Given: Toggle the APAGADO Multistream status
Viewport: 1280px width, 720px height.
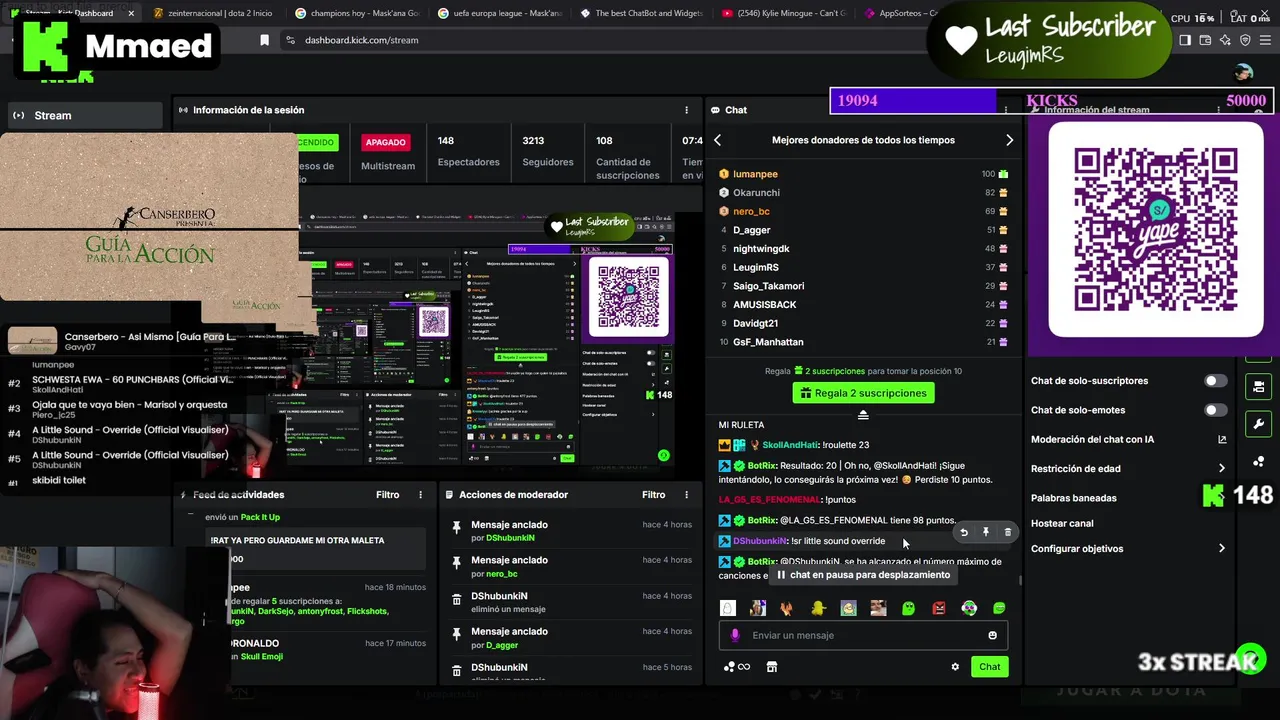Looking at the screenshot, I should click(x=388, y=143).
